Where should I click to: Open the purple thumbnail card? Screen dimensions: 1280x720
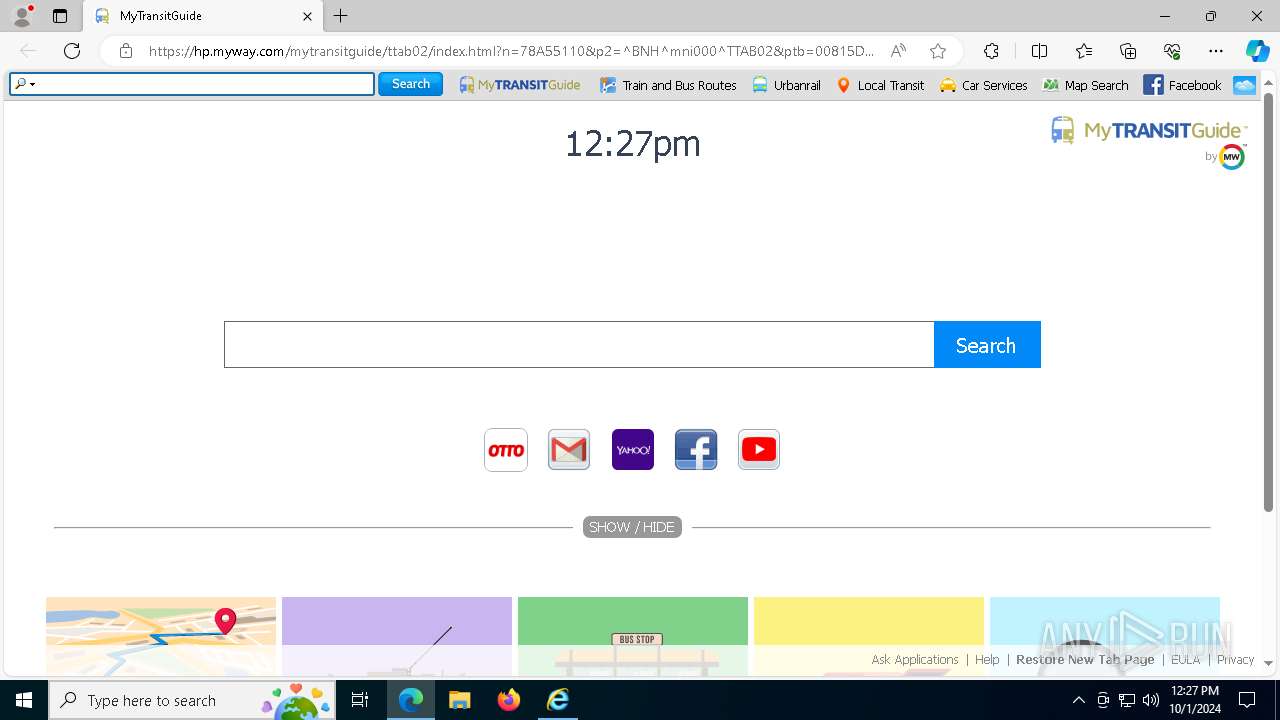coord(397,636)
